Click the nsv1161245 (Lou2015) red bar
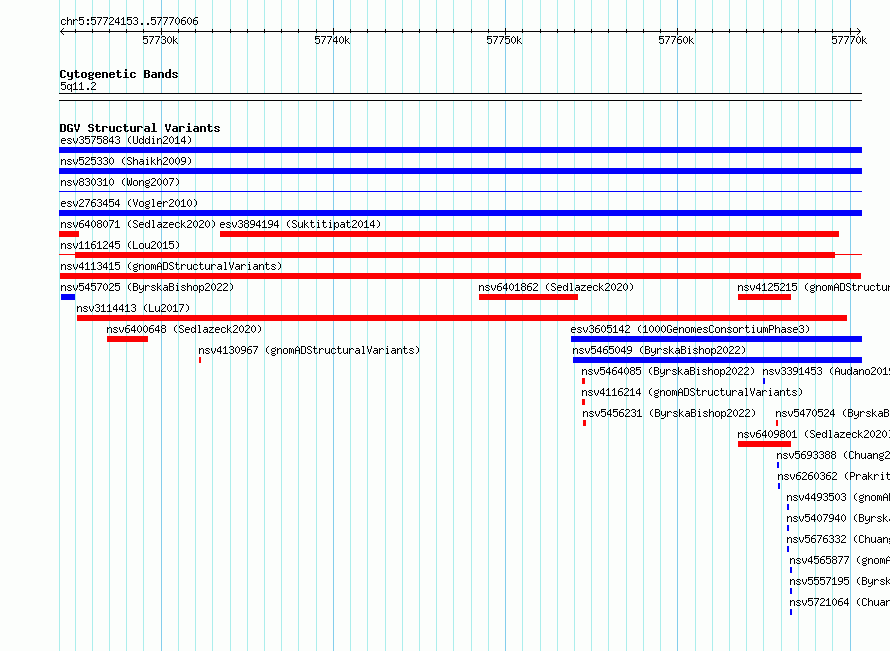The width and height of the screenshot is (890, 651). pos(455,255)
